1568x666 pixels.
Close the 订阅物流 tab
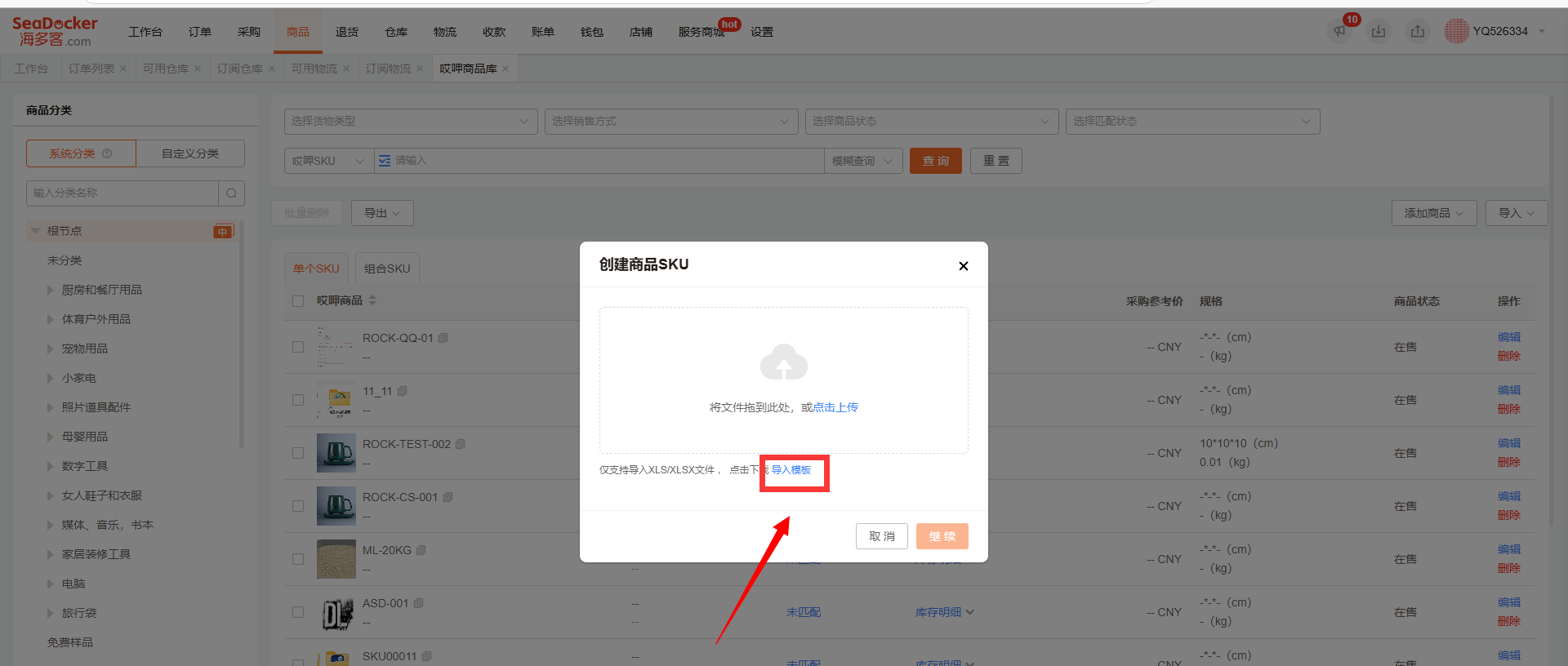[420, 69]
